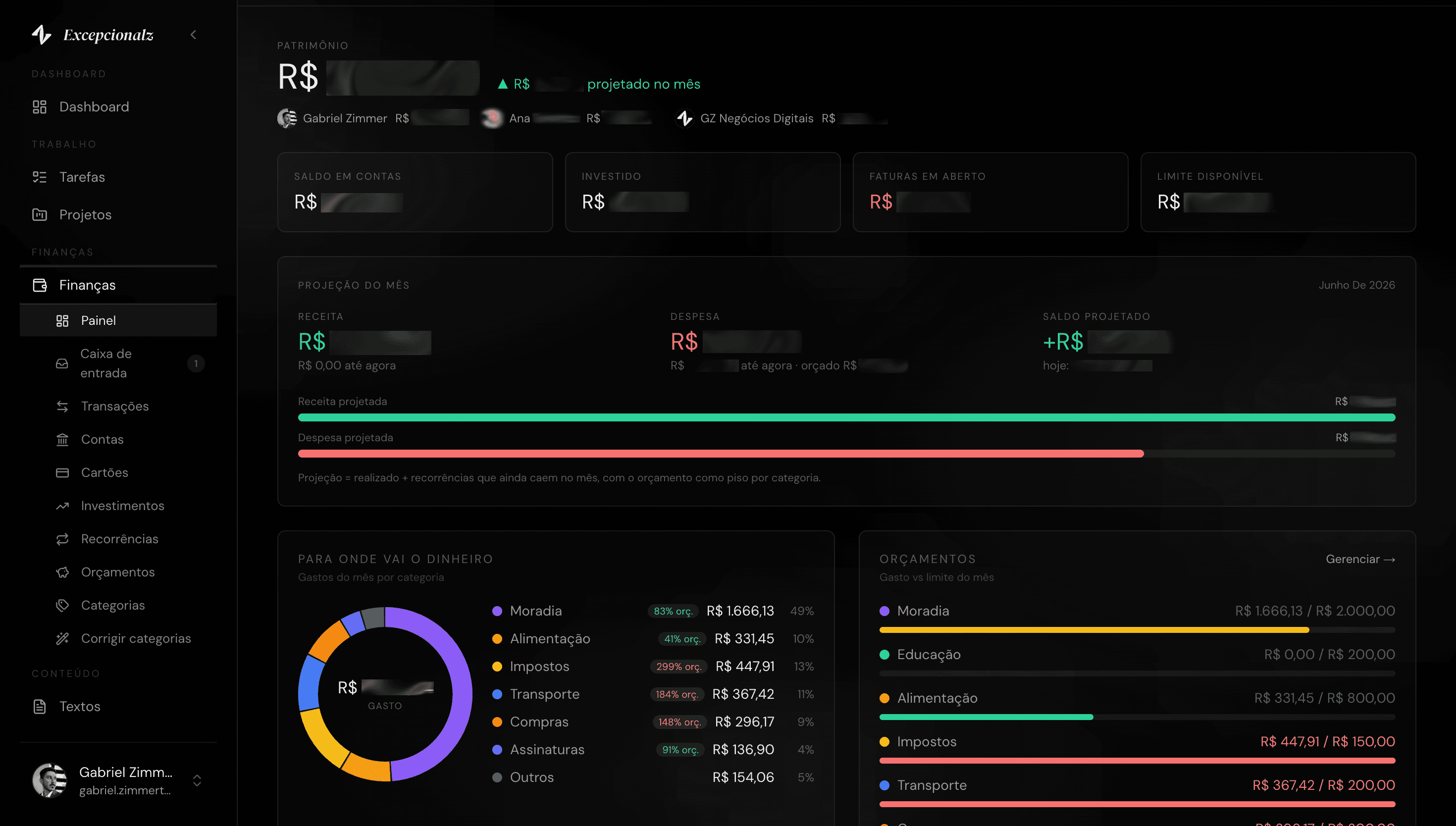The width and height of the screenshot is (1456, 826).
Task: Click the Saldo em contas card
Action: pos(415,192)
